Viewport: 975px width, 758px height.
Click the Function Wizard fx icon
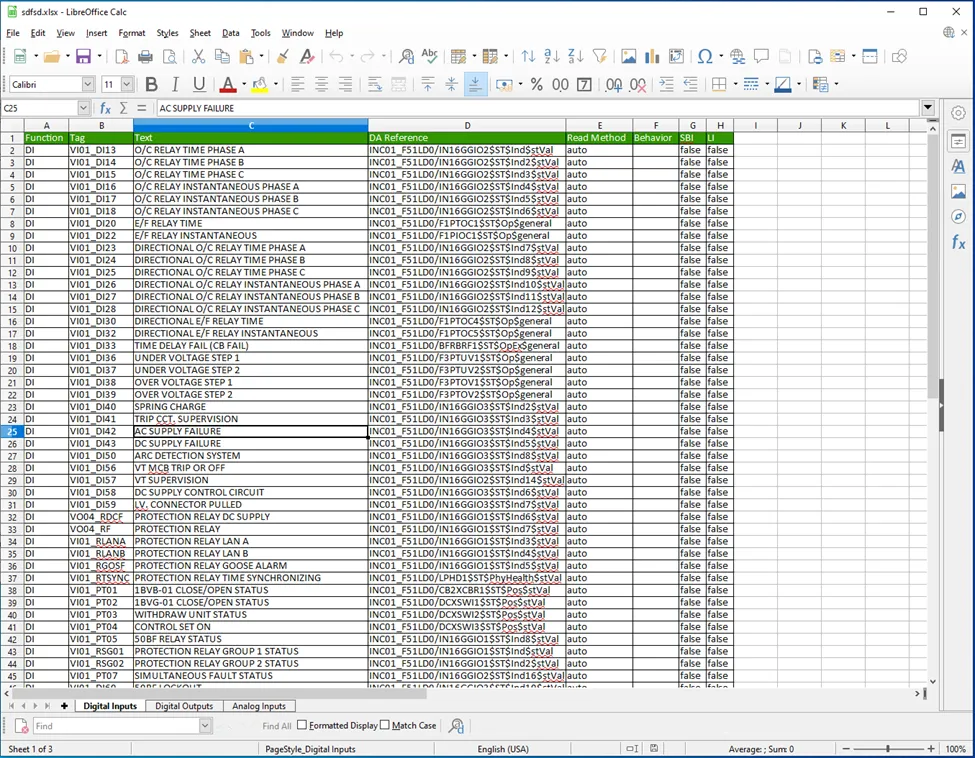tap(106, 108)
